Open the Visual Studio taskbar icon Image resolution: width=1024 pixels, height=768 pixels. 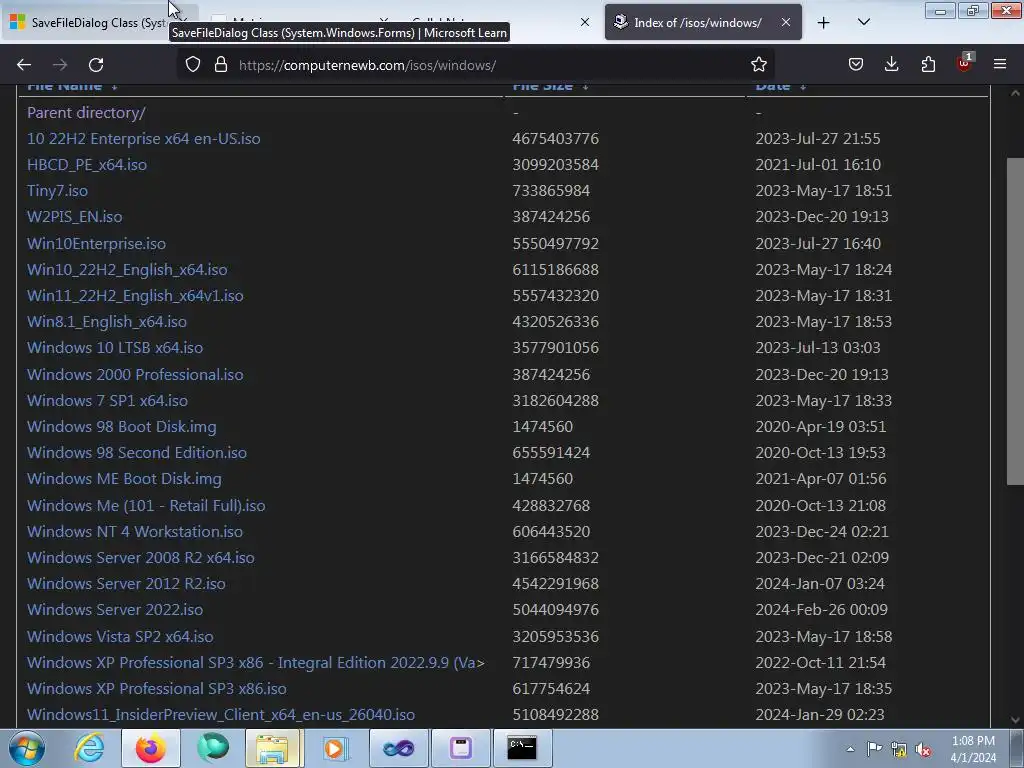click(398, 748)
